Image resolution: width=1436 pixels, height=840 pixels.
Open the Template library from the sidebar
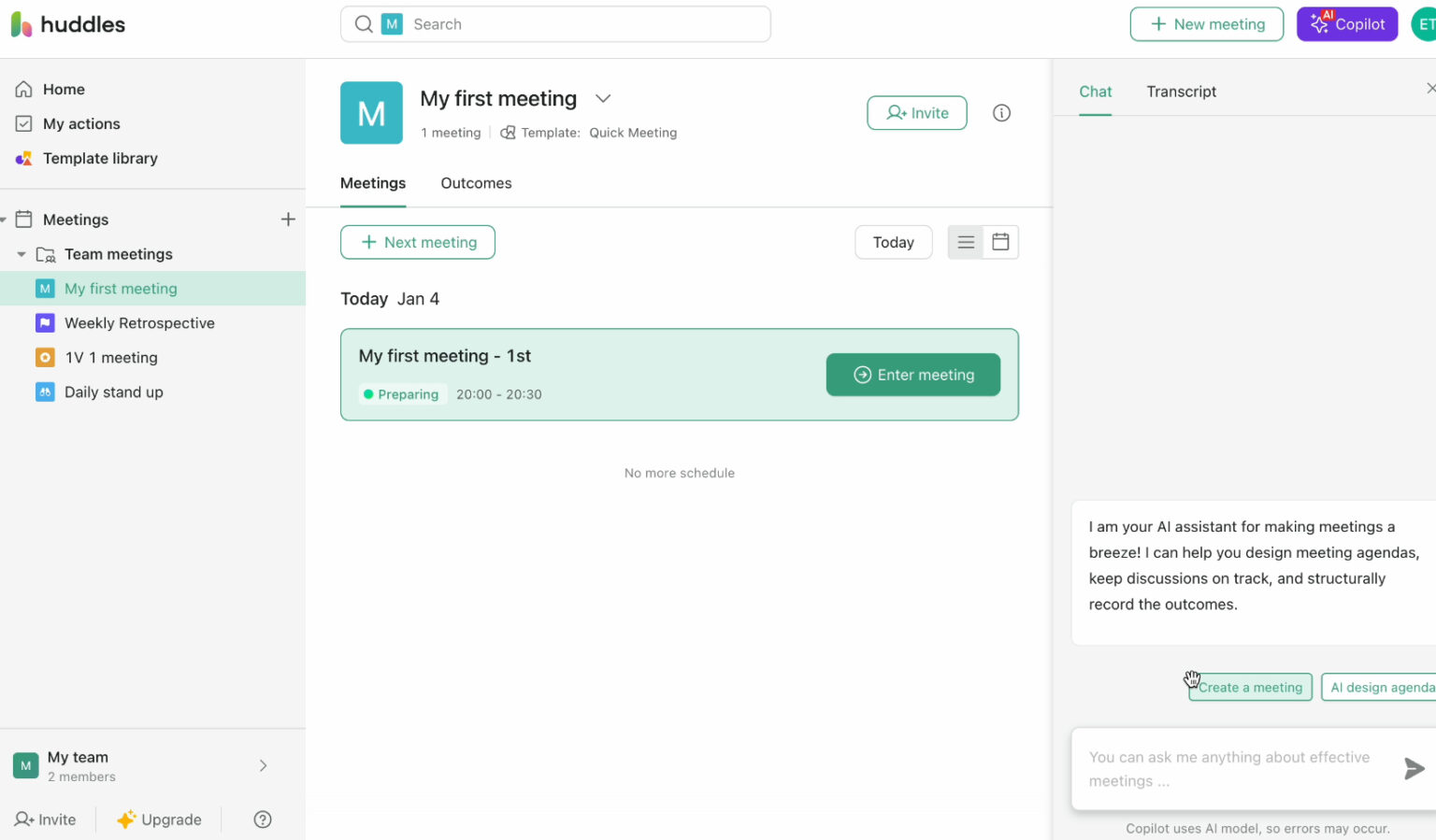tap(100, 158)
